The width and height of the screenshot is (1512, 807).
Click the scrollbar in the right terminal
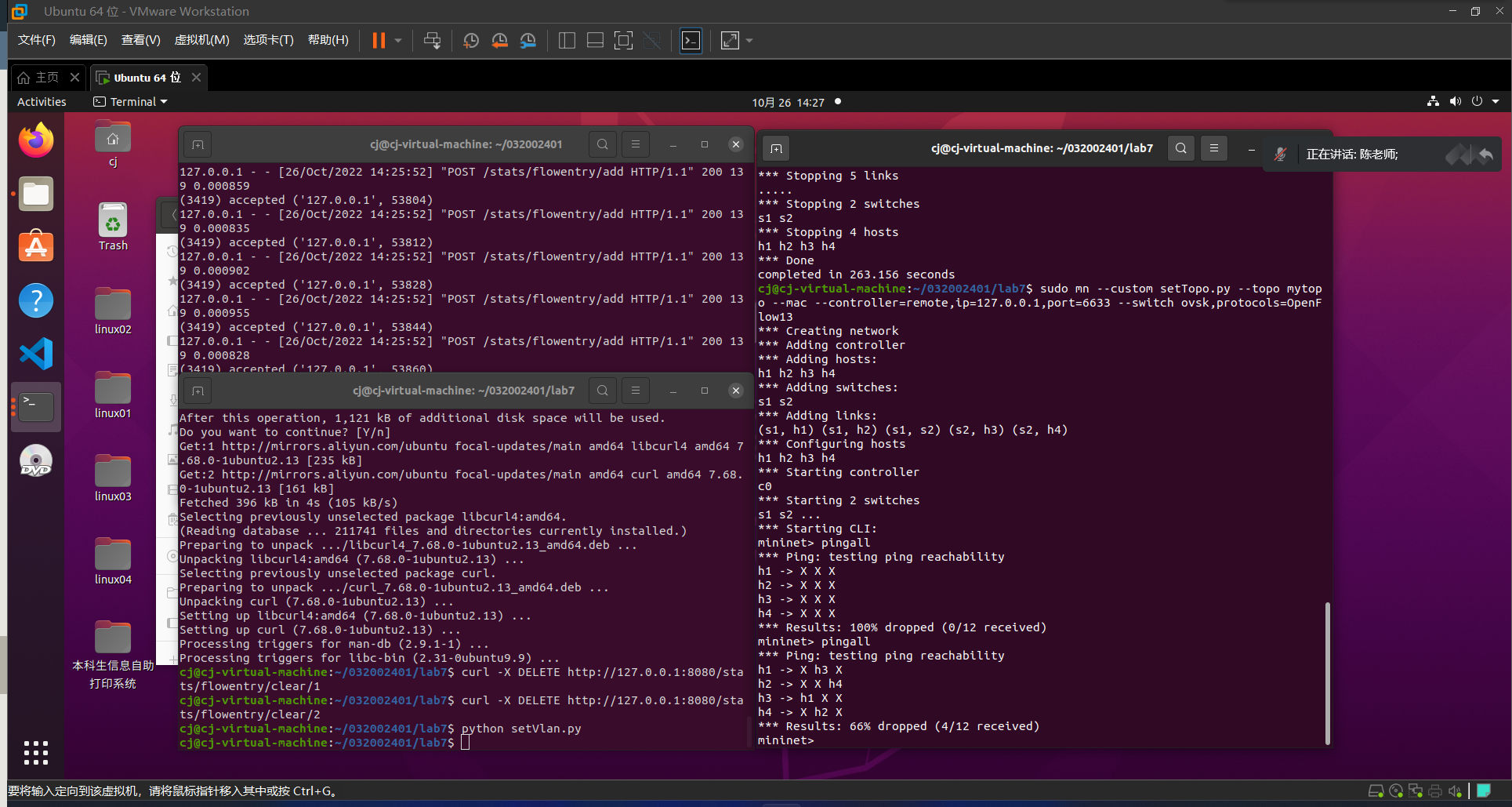point(1327,673)
